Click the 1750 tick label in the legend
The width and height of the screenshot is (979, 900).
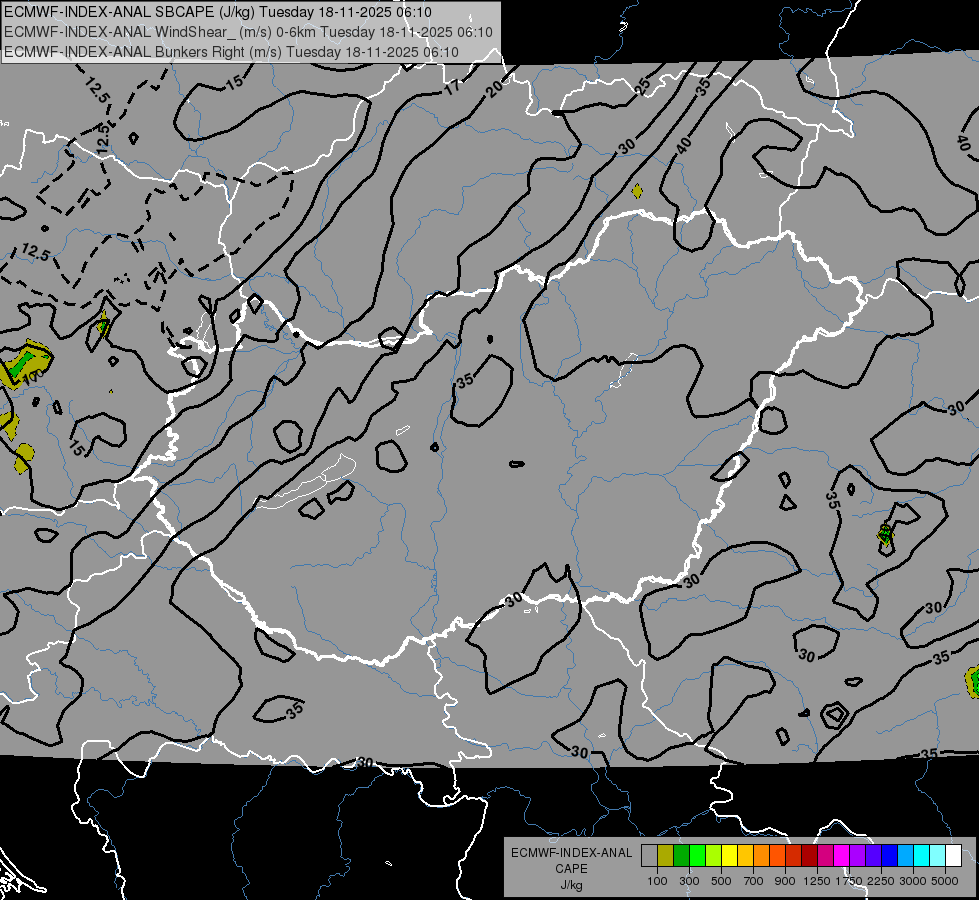point(849,881)
